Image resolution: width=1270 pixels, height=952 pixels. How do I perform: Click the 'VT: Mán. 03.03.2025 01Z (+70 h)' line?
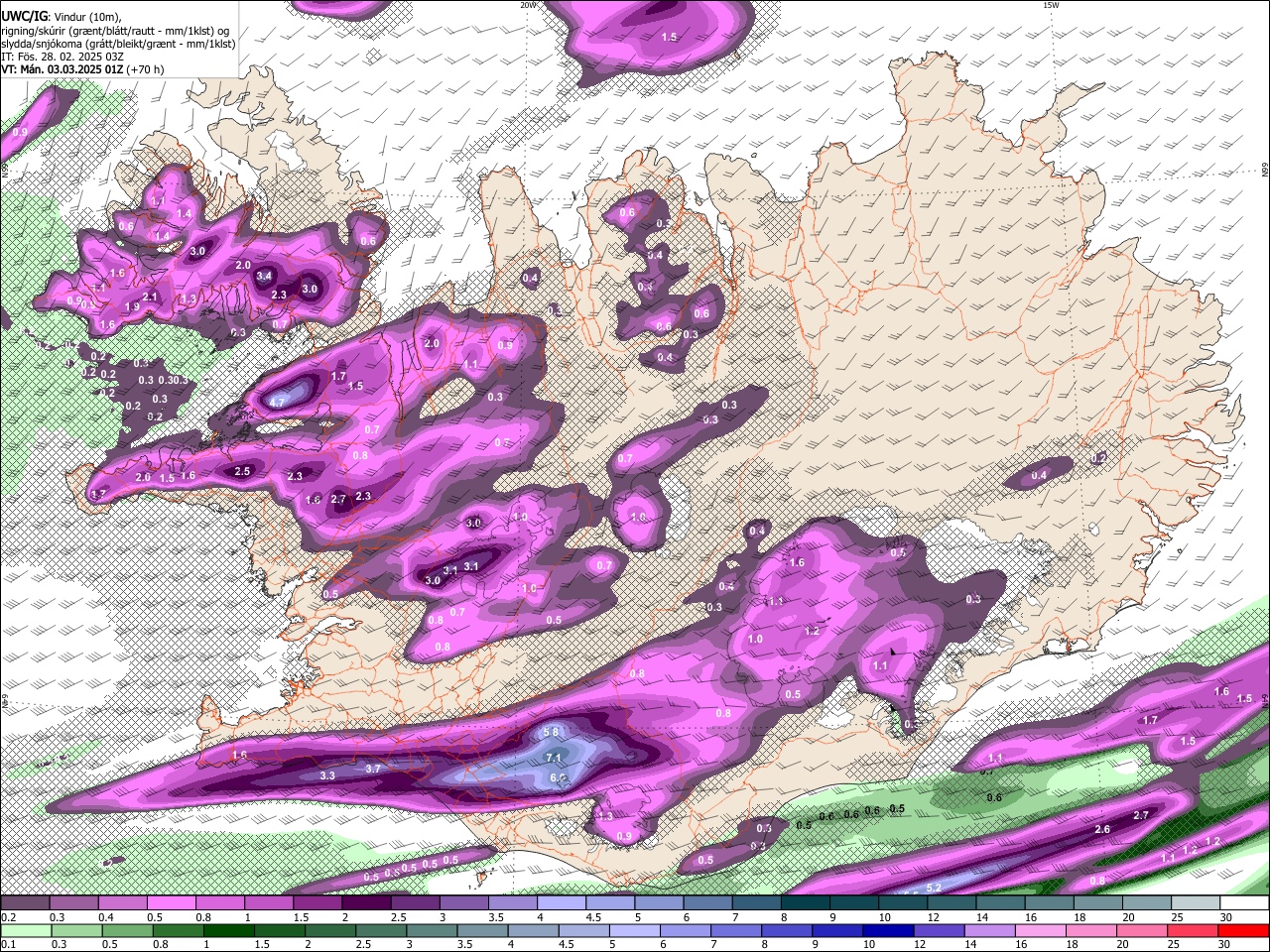point(83,69)
